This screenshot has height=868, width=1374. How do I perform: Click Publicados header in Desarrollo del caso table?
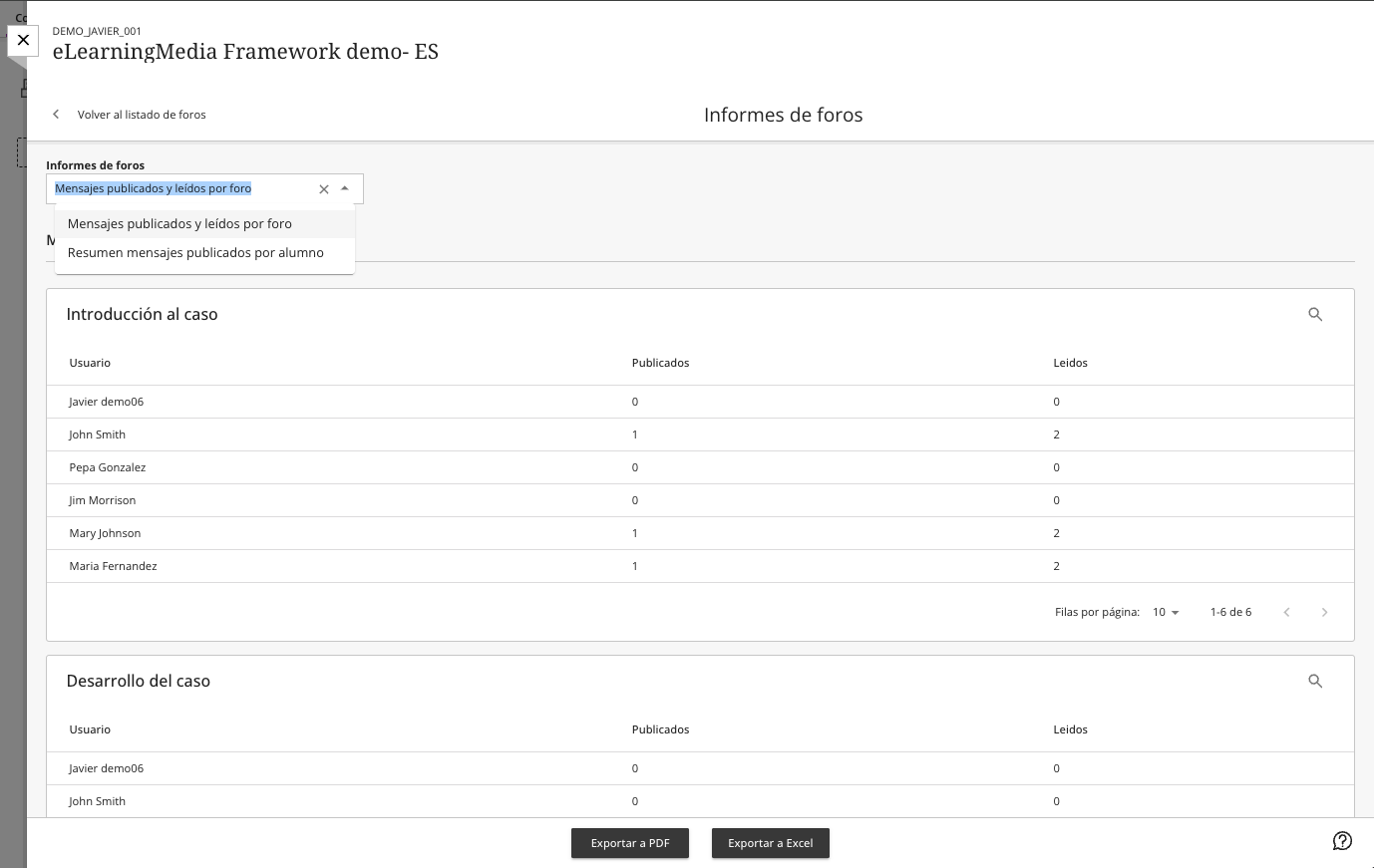(660, 729)
